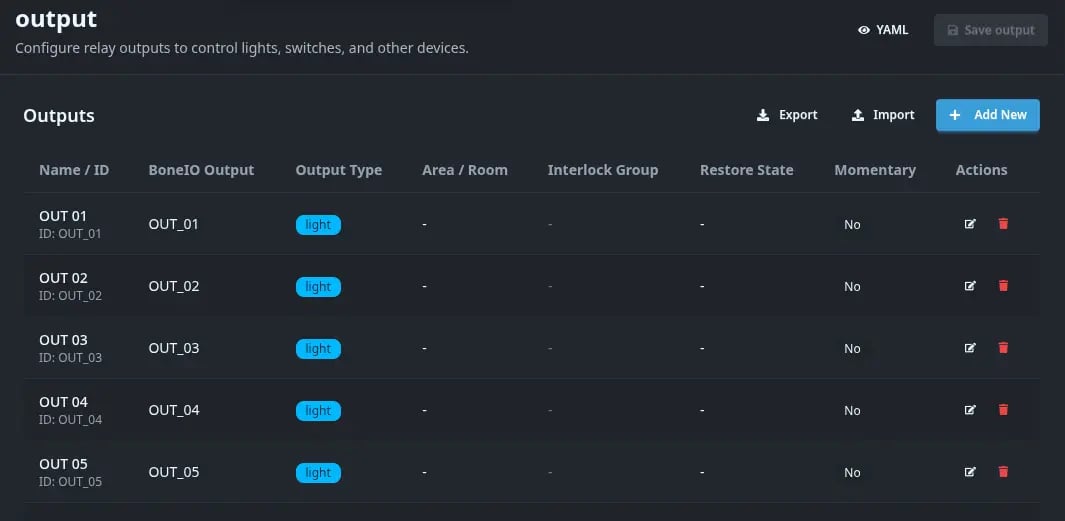
Task: Edit the OUT 01 output row
Action: point(969,224)
